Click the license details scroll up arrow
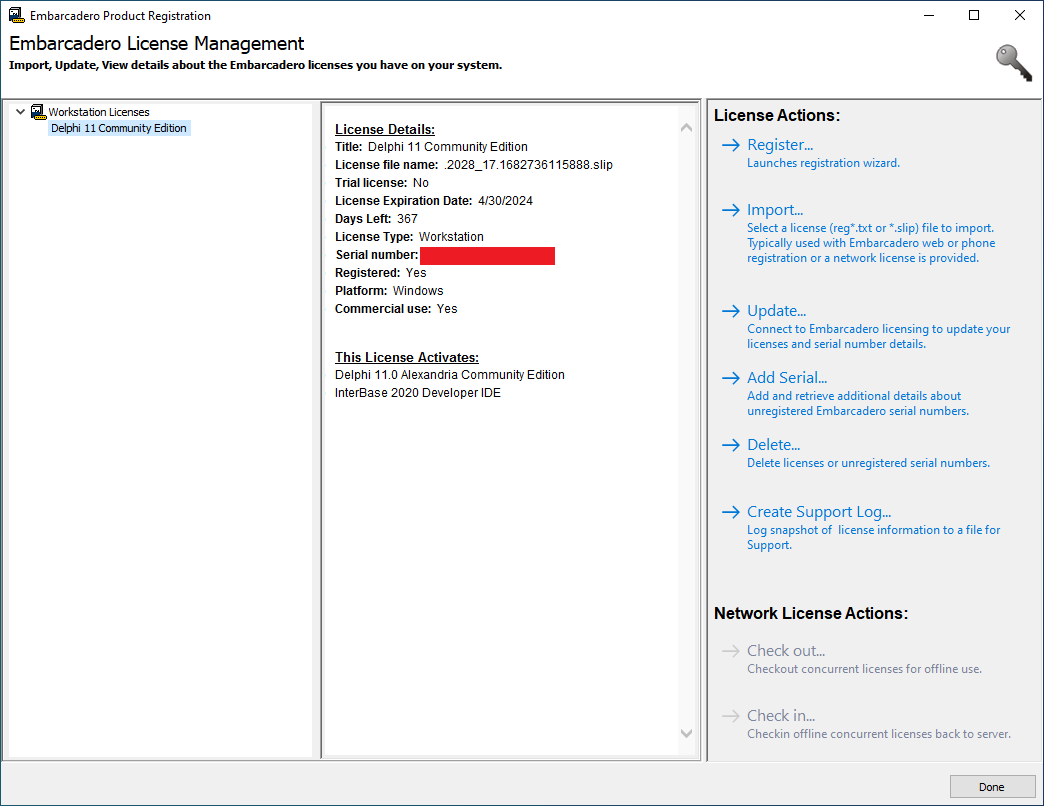This screenshot has height=806, width=1044. click(686, 128)
